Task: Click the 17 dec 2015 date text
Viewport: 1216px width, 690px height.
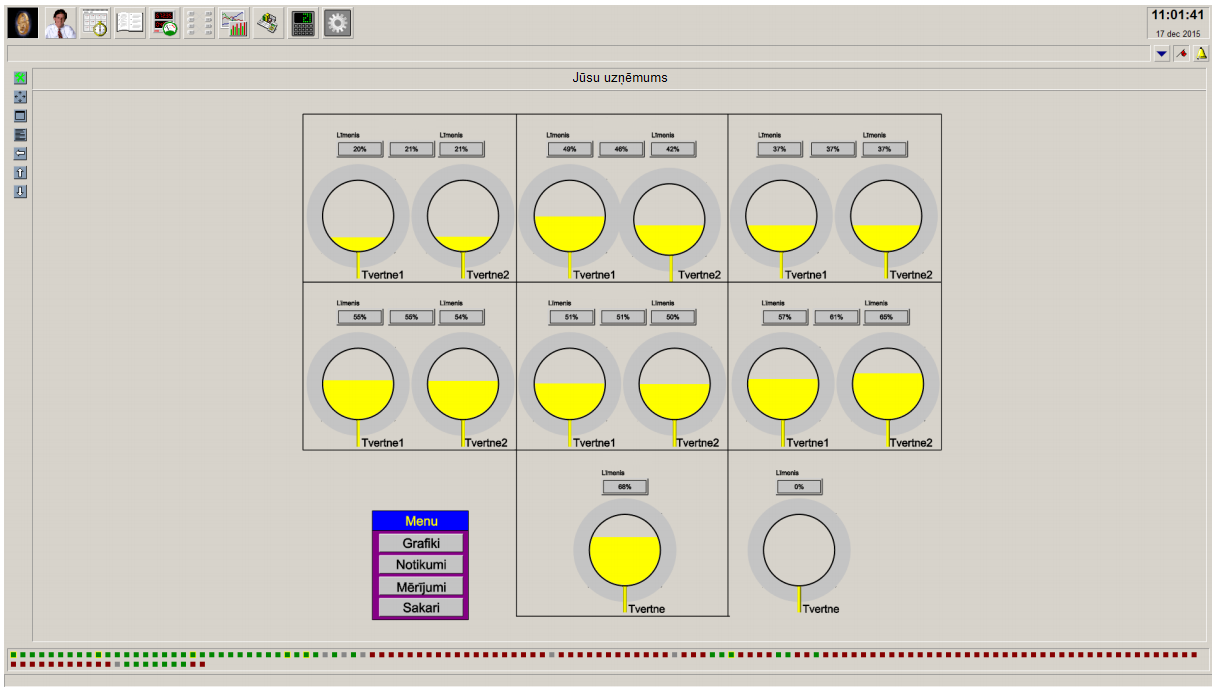Action: (1178, 33)
